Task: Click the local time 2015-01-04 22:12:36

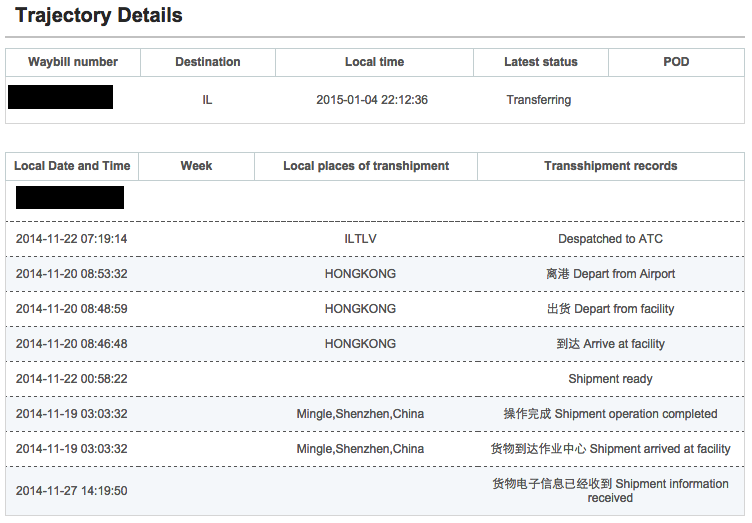Action: coord(372,100)
